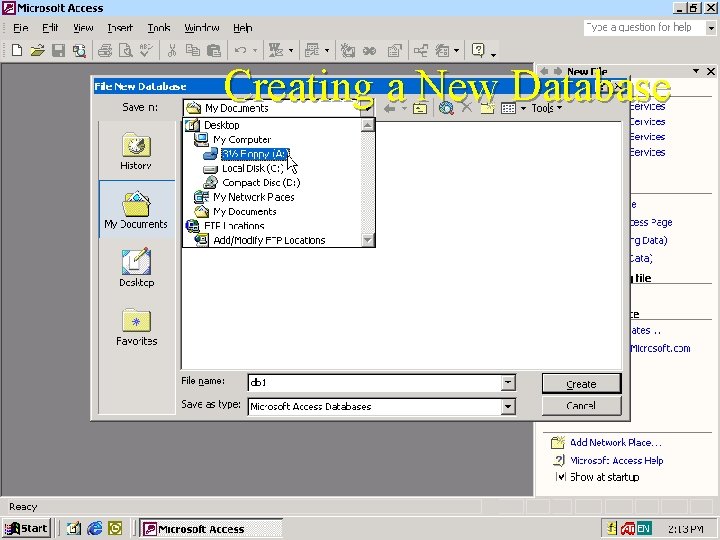Click the Up One Level folder icon

(x=420, y=108)
